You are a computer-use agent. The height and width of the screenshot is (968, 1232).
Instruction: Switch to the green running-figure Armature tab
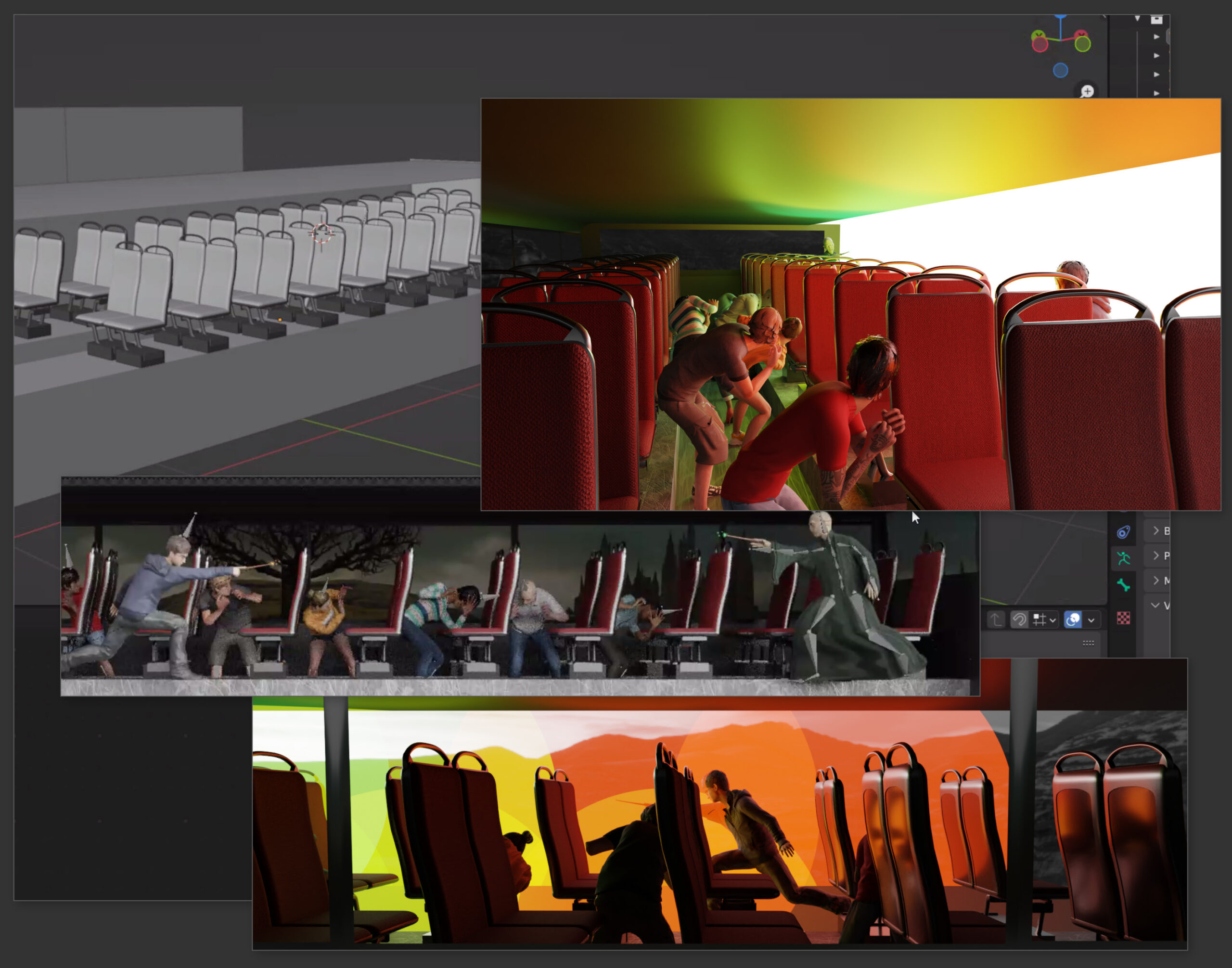(x=1123, y=559)
